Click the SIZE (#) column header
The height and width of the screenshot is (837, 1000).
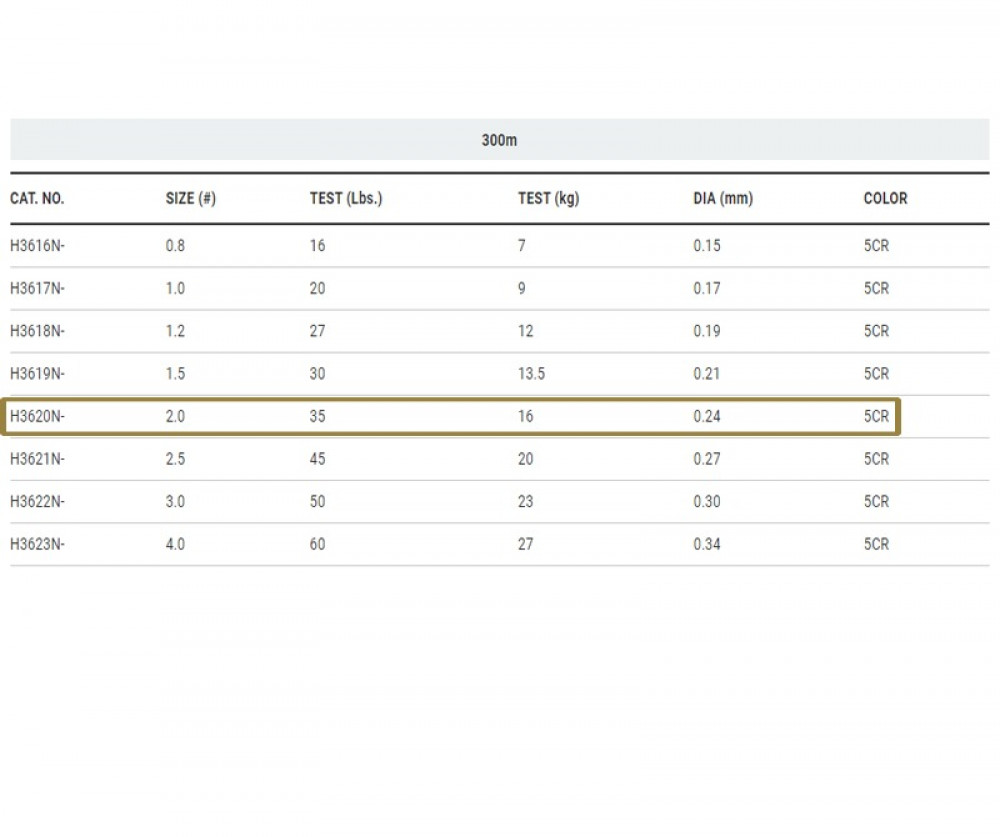coord(190,198)
